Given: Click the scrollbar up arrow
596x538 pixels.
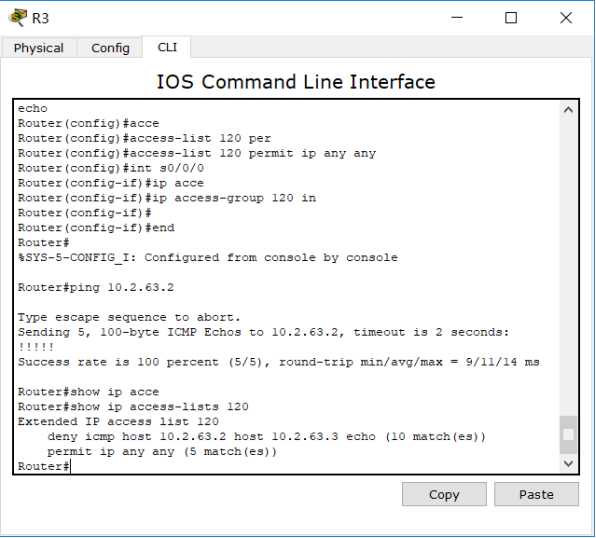Looking at the screenshot, I should 568,110.
